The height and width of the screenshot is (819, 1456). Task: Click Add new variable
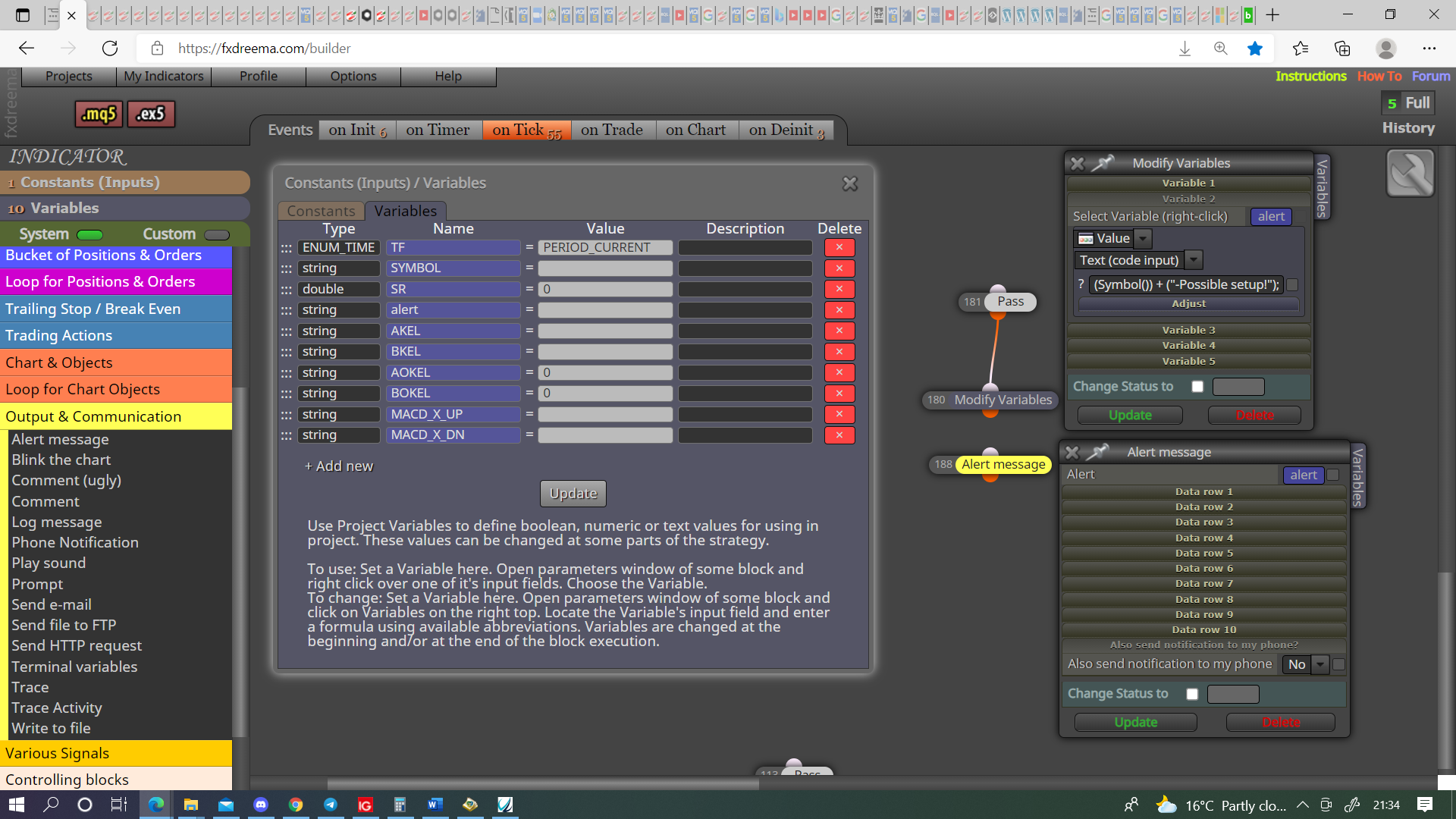339,466
